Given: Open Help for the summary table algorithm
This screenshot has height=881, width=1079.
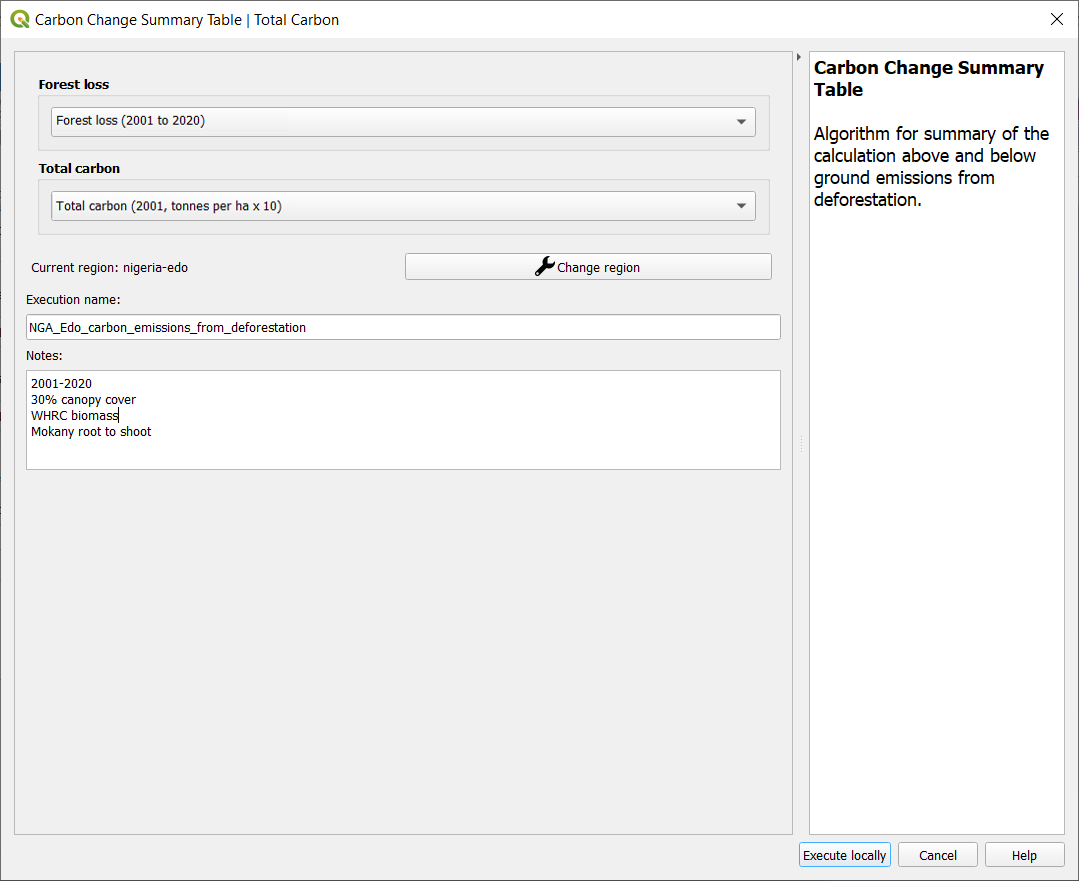Looking at the screenshot, I should (x=1024, y=854).
